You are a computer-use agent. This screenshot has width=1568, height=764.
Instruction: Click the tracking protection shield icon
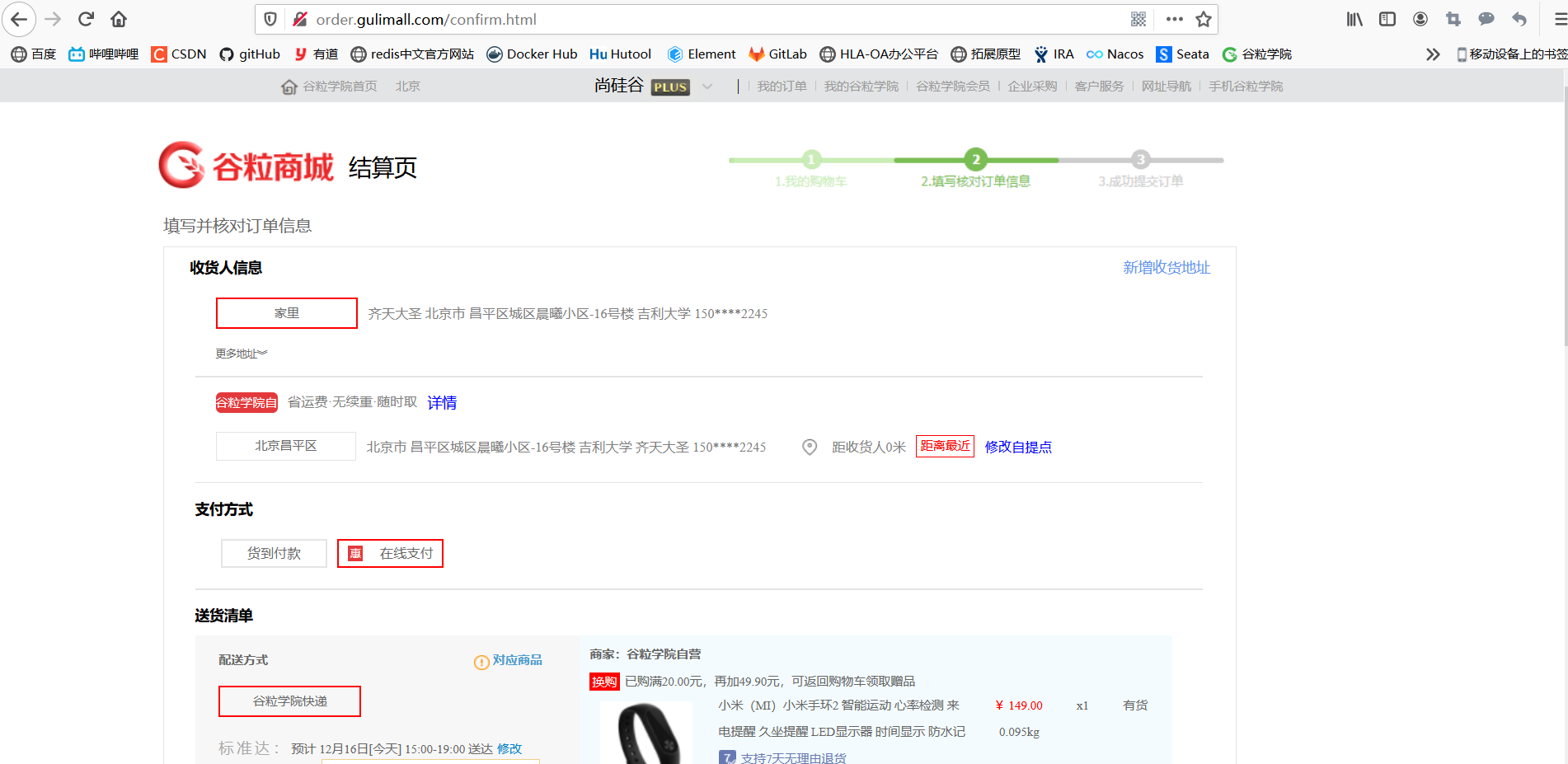271,19
